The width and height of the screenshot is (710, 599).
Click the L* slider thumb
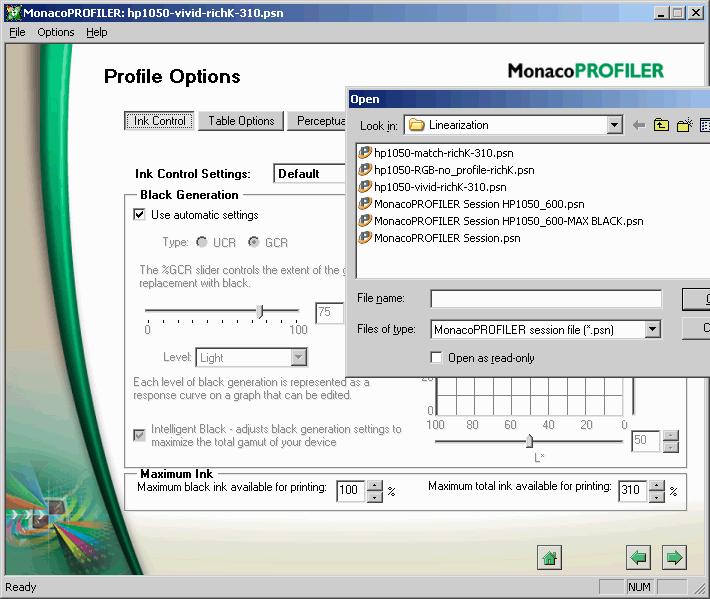tap(529, 441)
